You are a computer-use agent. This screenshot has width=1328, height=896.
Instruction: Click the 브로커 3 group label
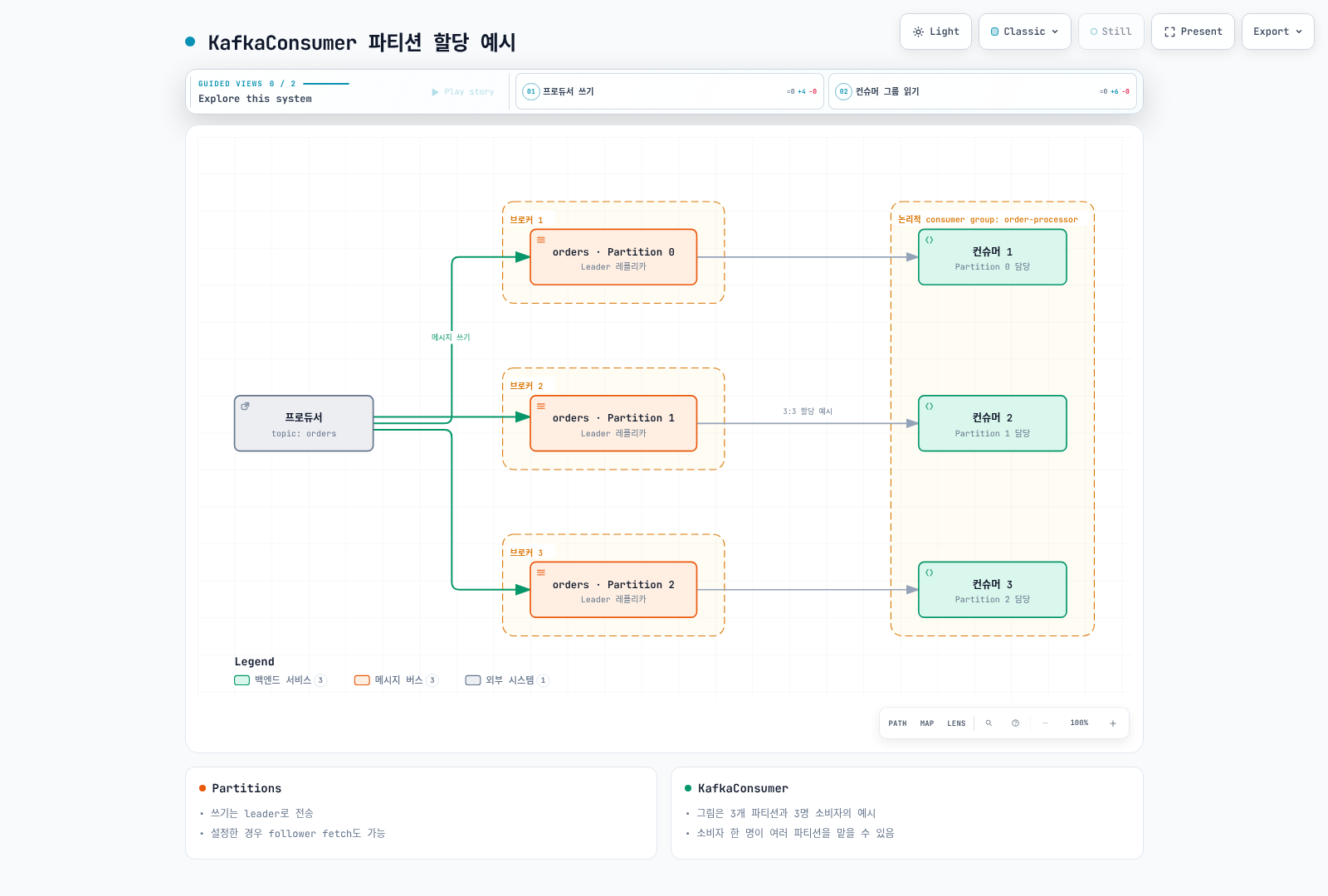(x=526, y=553)
